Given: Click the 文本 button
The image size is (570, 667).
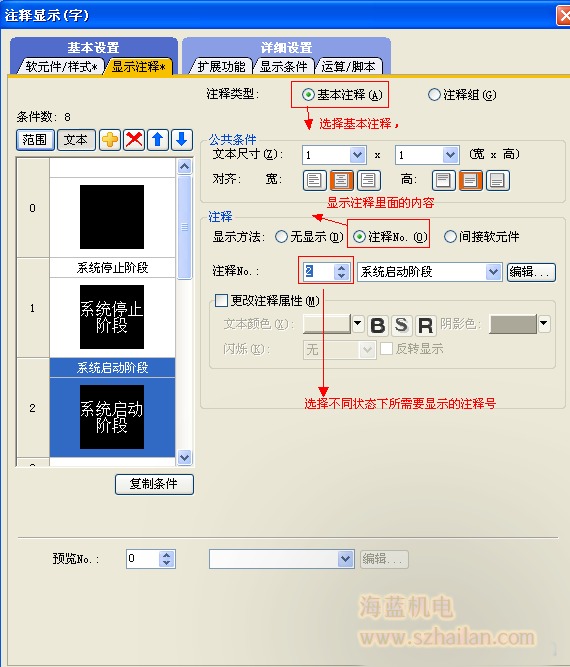Looking at the screenshot, I should pos(76,140).
